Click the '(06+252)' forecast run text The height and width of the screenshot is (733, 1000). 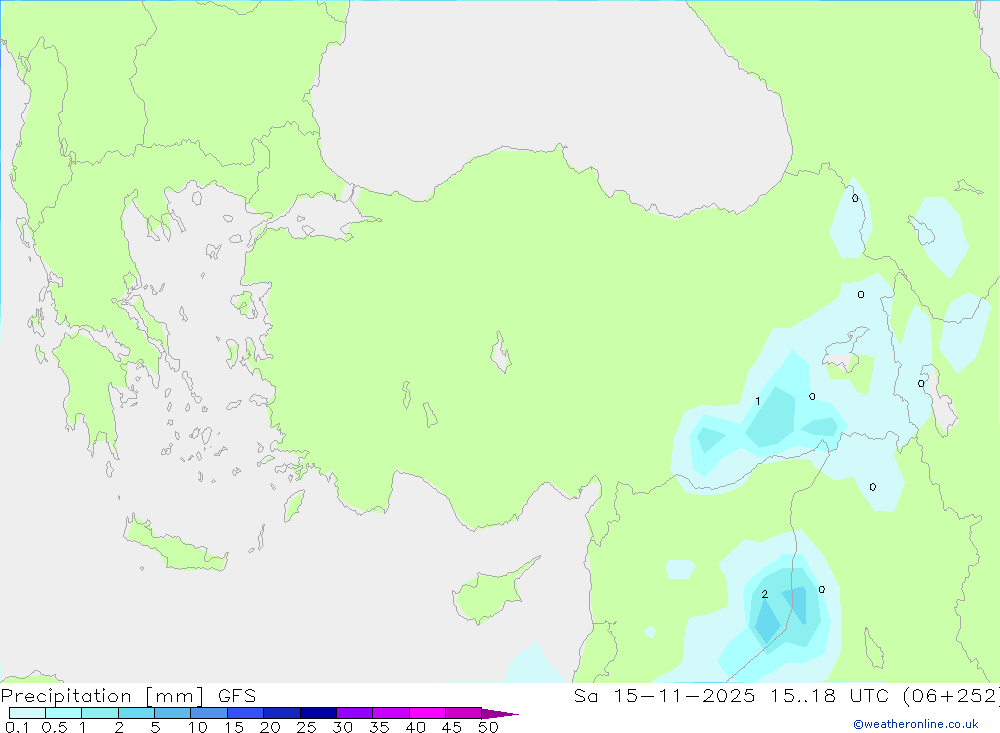pos(951,695)
